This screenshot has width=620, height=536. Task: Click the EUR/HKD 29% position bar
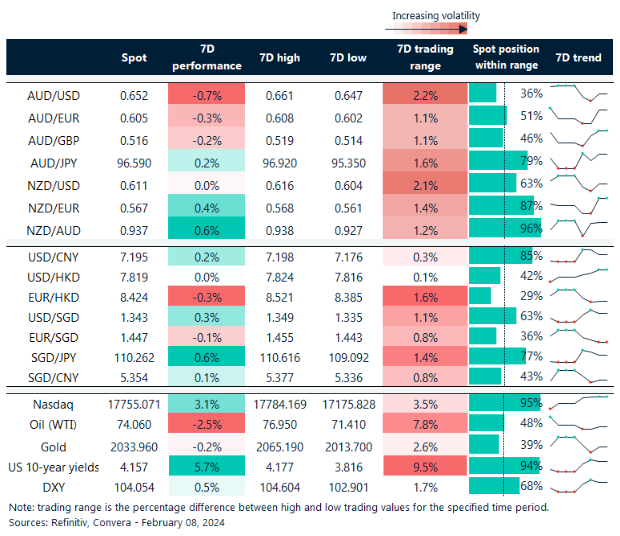(x=480, y=296)
